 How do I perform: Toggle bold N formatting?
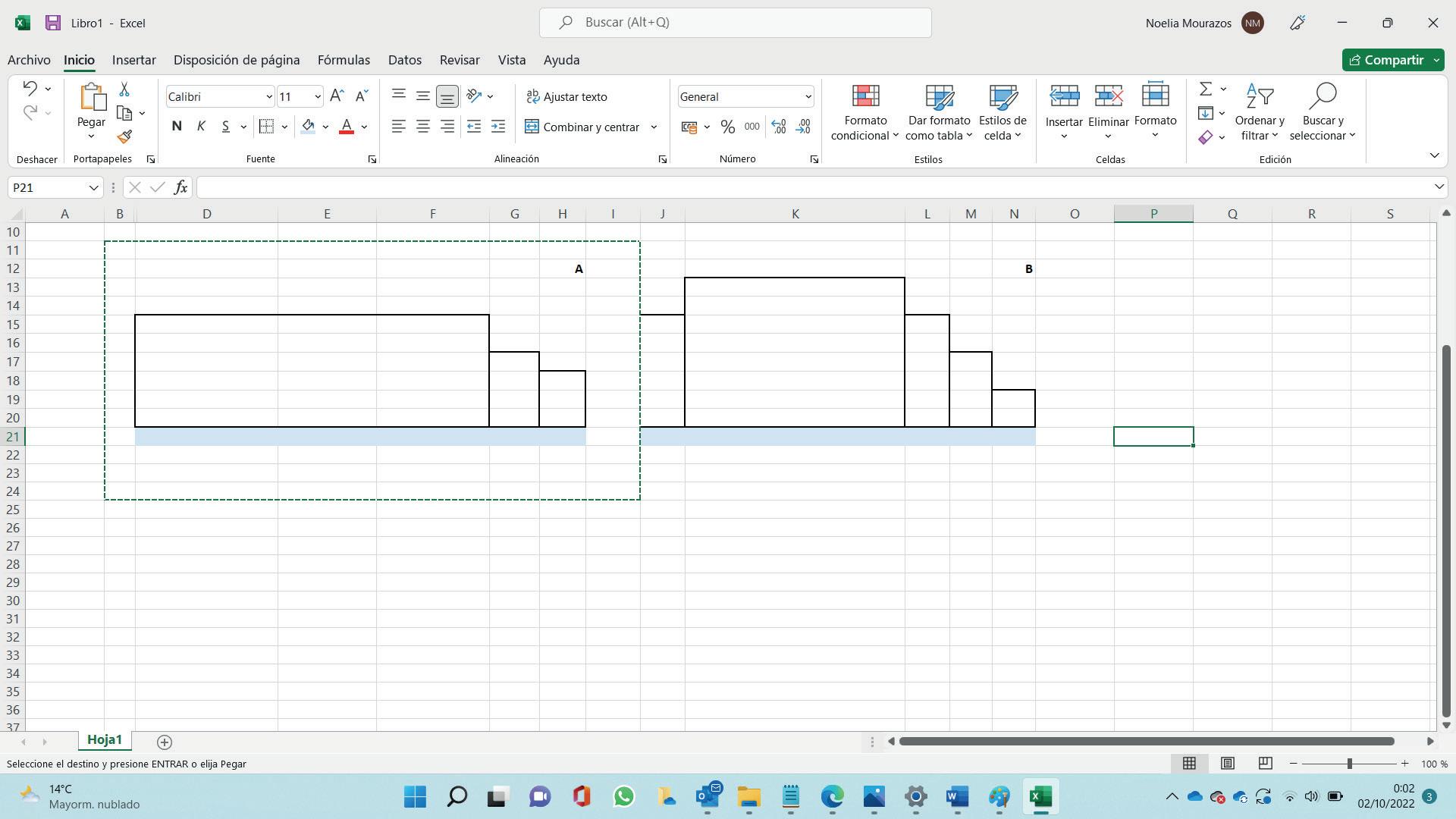(x=177, y=127)
